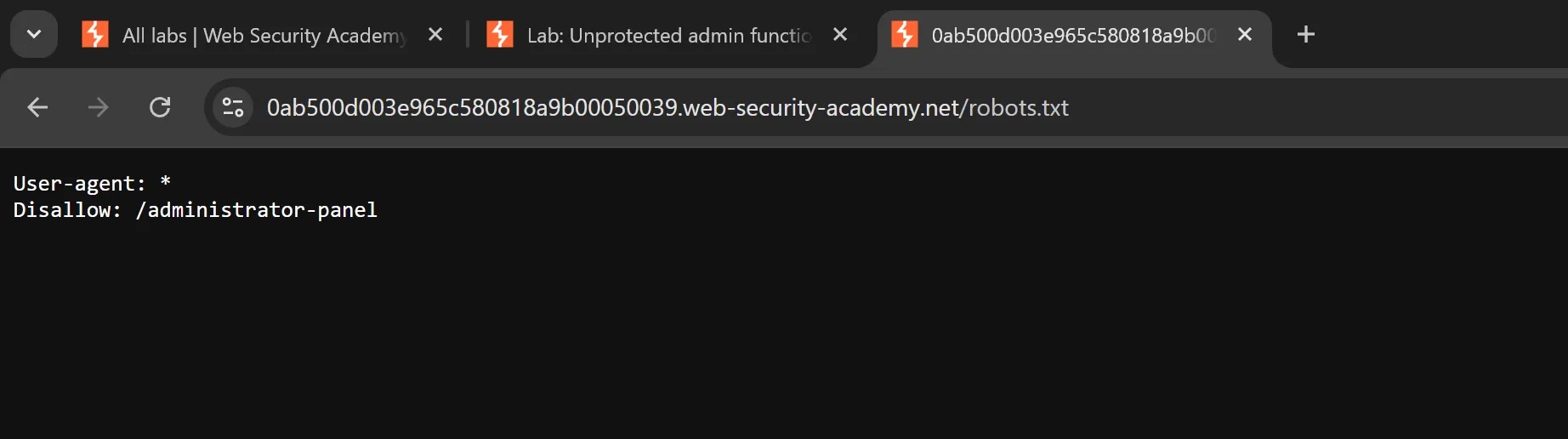The height and width of the screenshot is (439, 1568).
Task: Go back to the previous page
Action: pyautogui.click(x=37, y=107)
